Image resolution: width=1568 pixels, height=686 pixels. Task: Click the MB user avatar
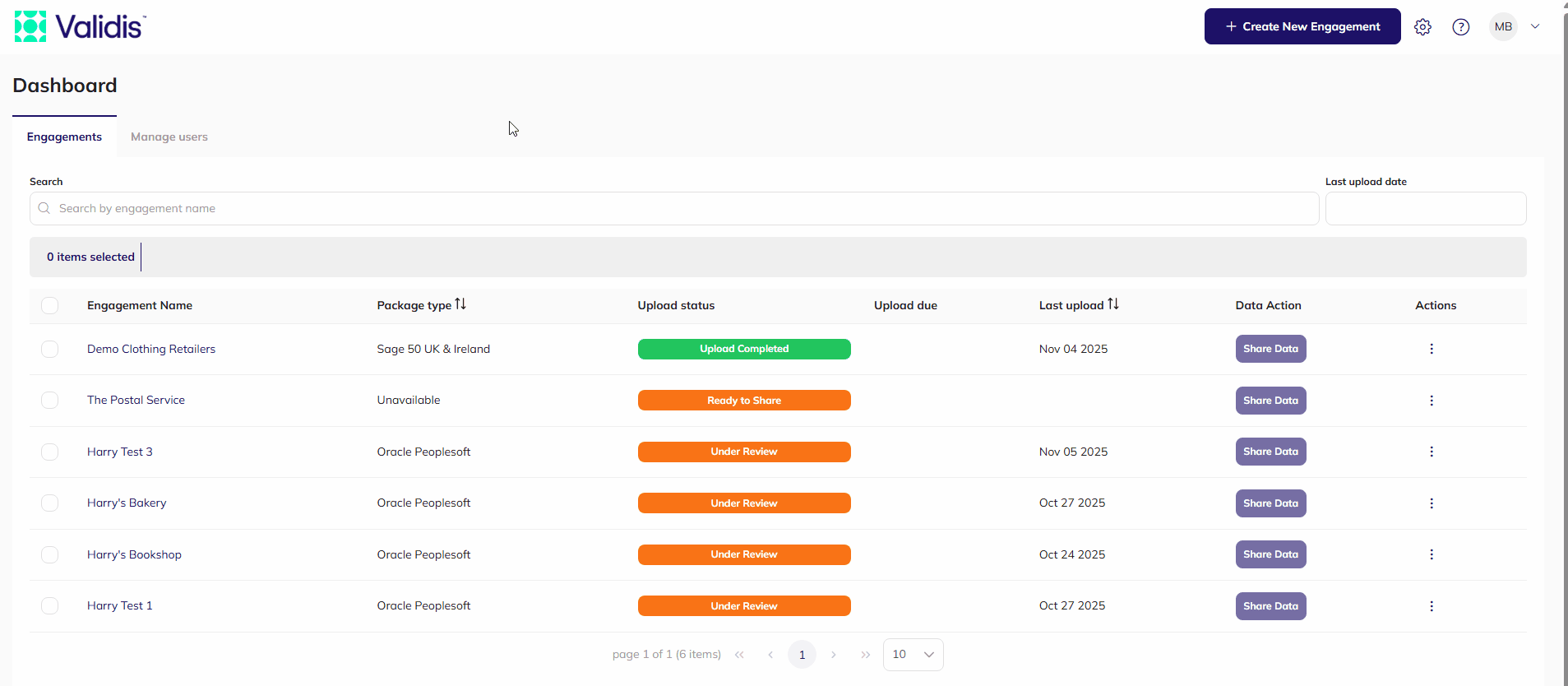[1503, 26]
